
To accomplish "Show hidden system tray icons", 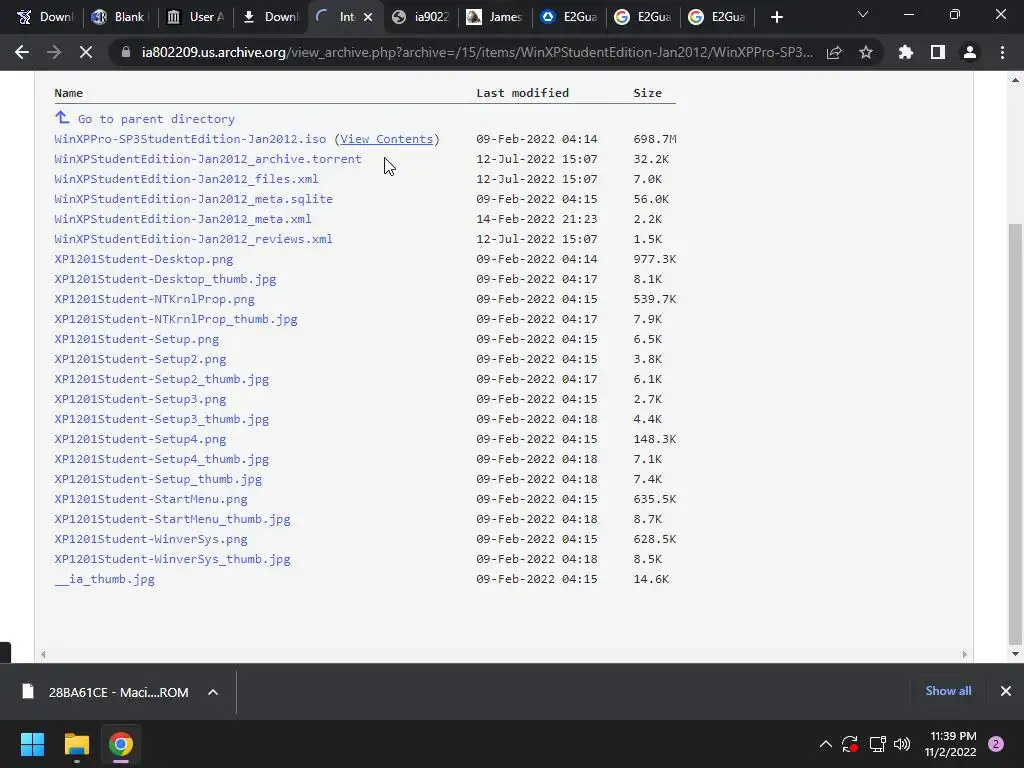I will (825, 744).
